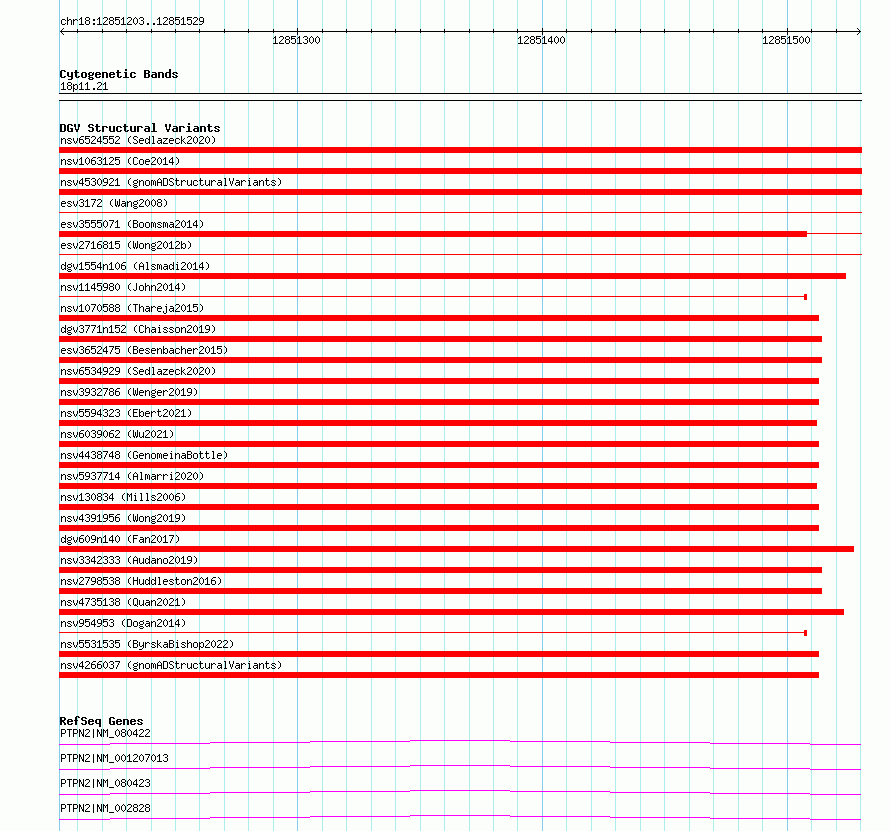Open nsv3932786 (Wenger2019) variant

coord(129,392)
